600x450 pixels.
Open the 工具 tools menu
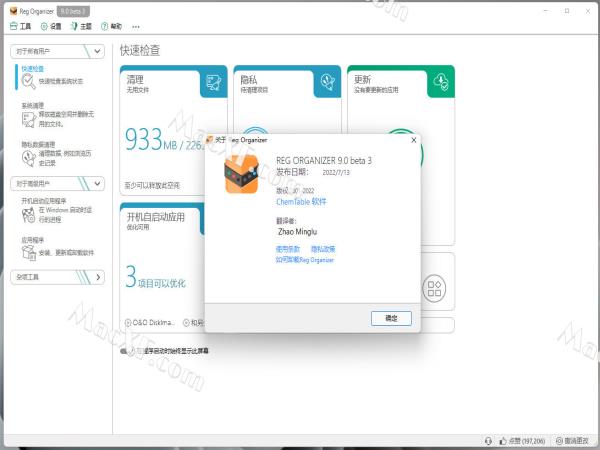tap(20, 26)
